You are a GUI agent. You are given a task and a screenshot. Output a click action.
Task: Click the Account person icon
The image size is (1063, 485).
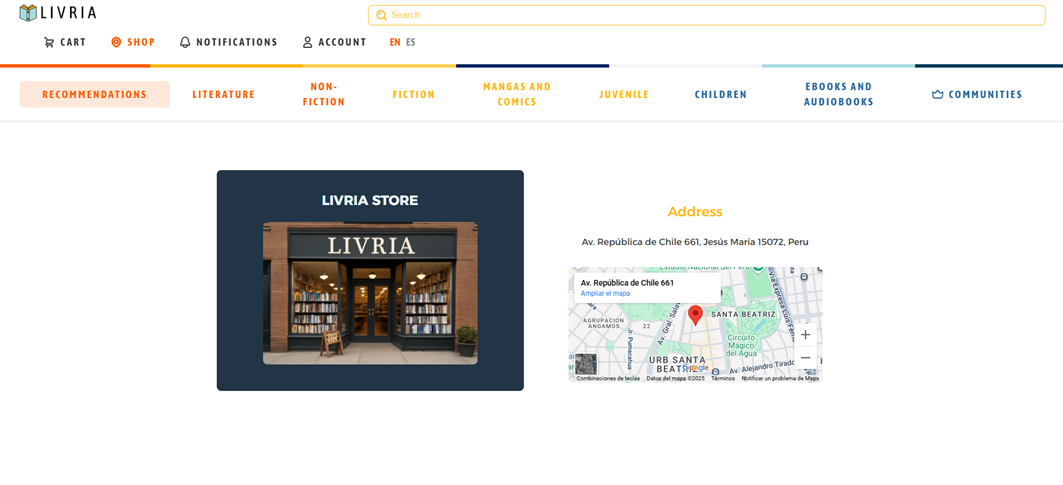pos(307,42)
